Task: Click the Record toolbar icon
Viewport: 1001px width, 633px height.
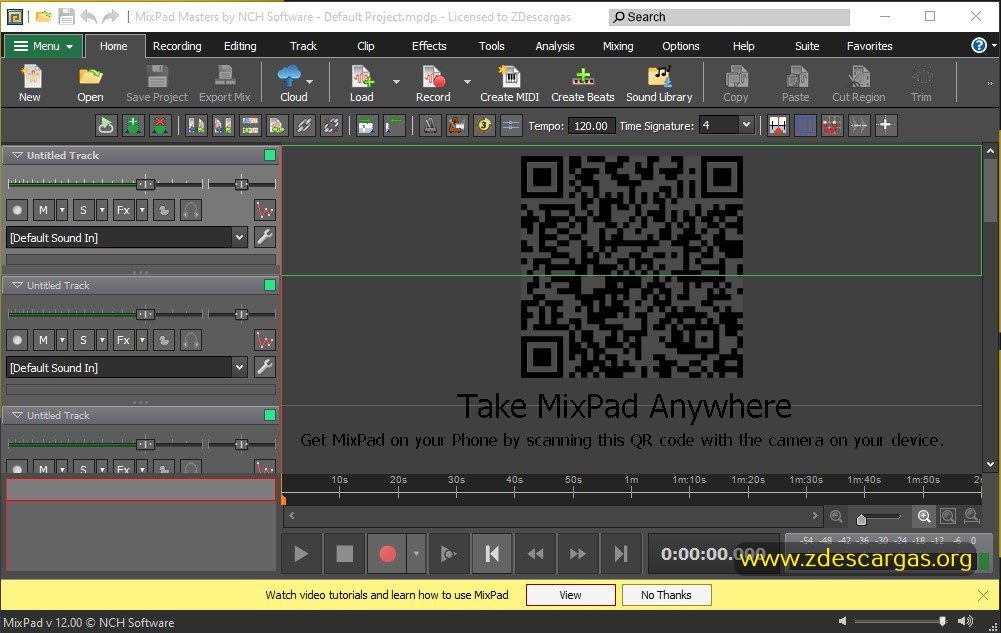Action: coord(433,84)
